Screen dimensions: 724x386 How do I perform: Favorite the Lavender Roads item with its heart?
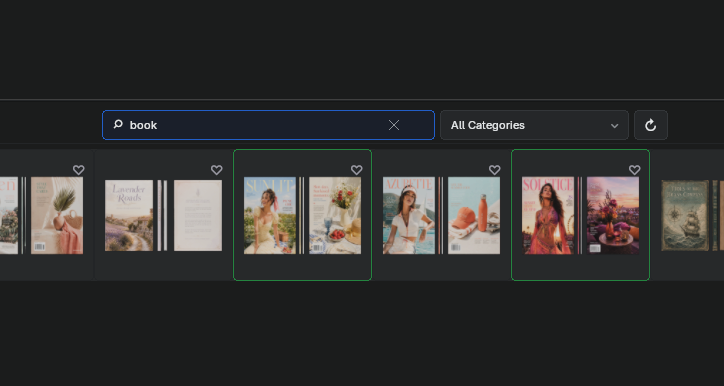coord(217,170)
